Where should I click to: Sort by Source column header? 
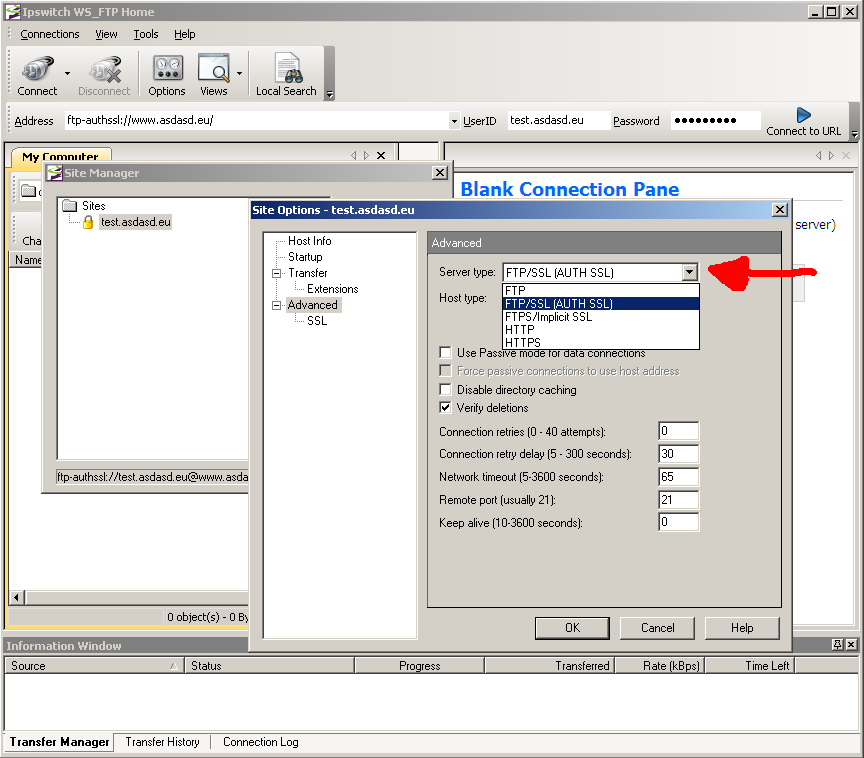(x=94, y=665)
